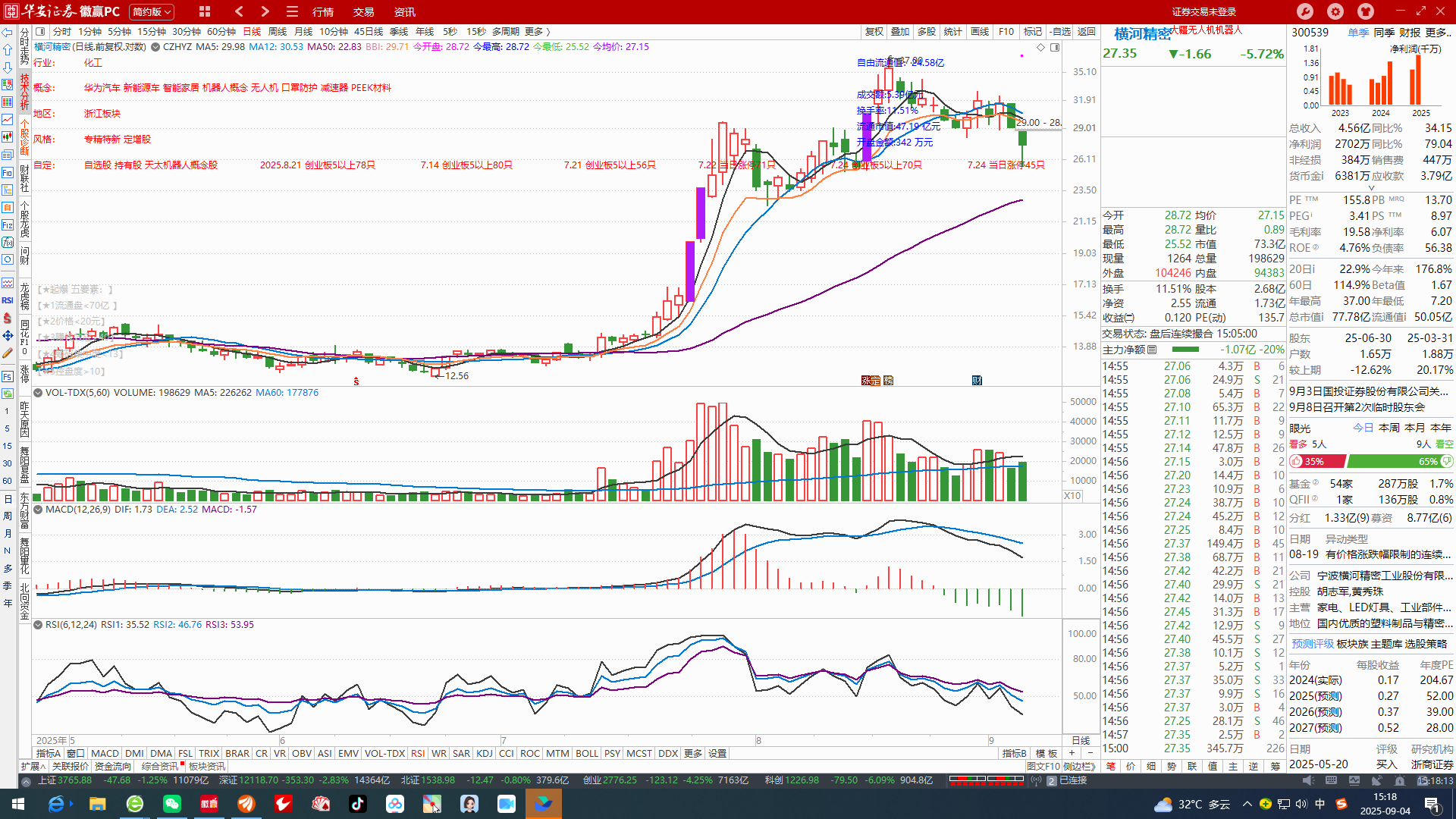Open the 主力净额 detail box

click(1152, 350)
